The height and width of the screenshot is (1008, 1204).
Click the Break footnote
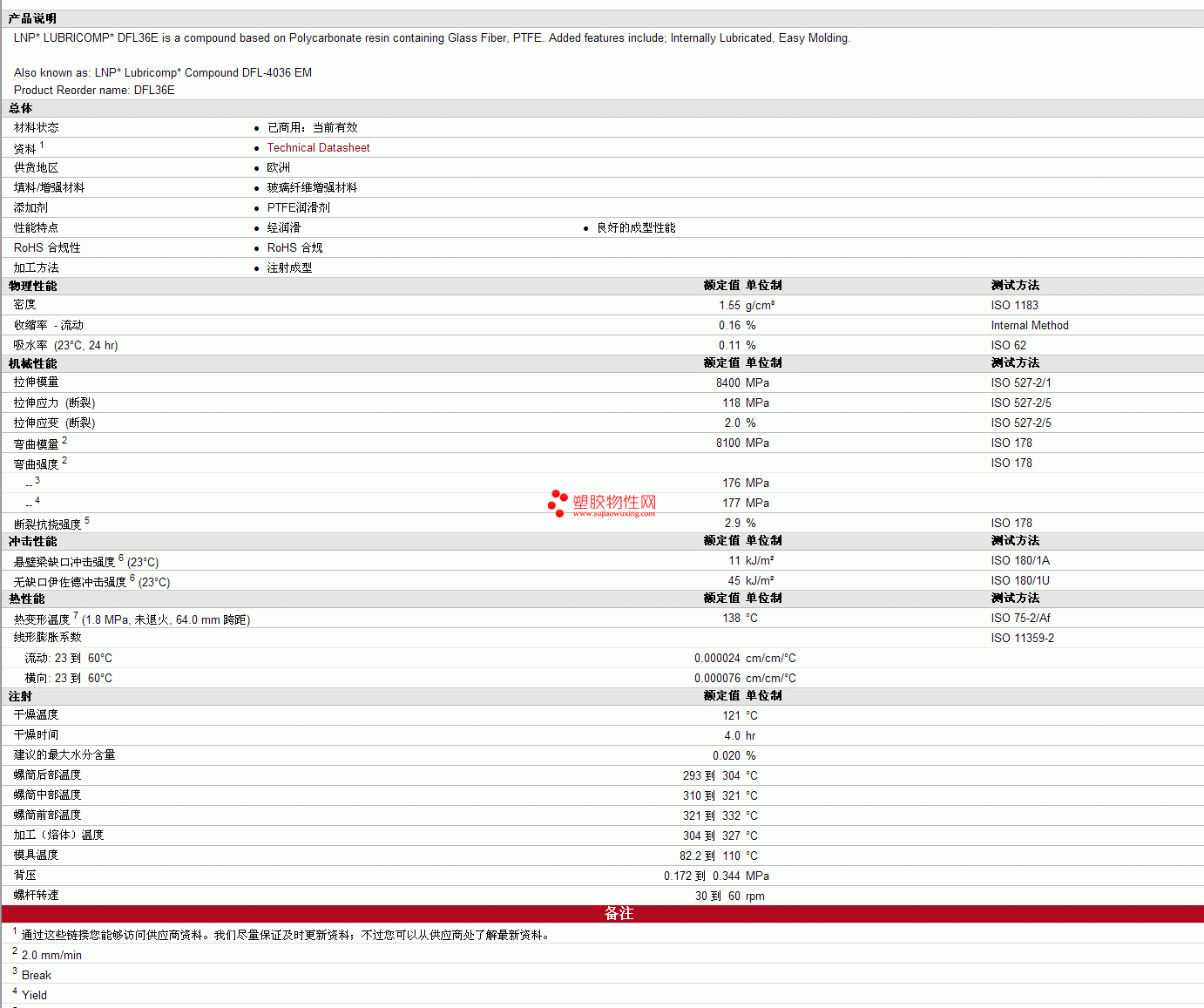tap(37, 976)
